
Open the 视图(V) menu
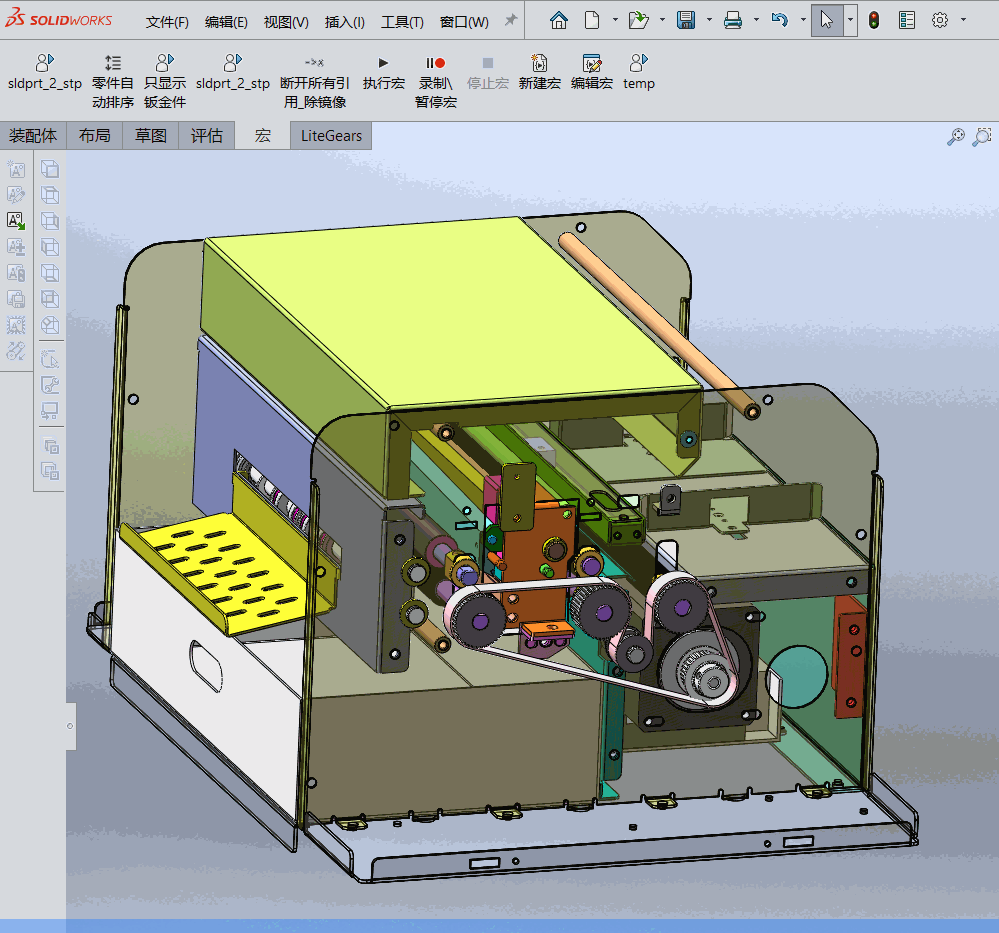(286, 22)
